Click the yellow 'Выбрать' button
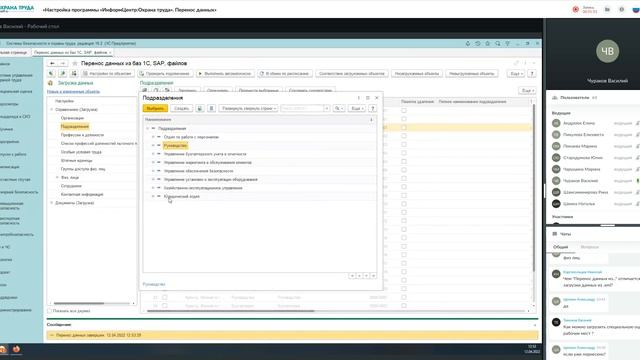640x360 pixels. click(x=155, y=108)
